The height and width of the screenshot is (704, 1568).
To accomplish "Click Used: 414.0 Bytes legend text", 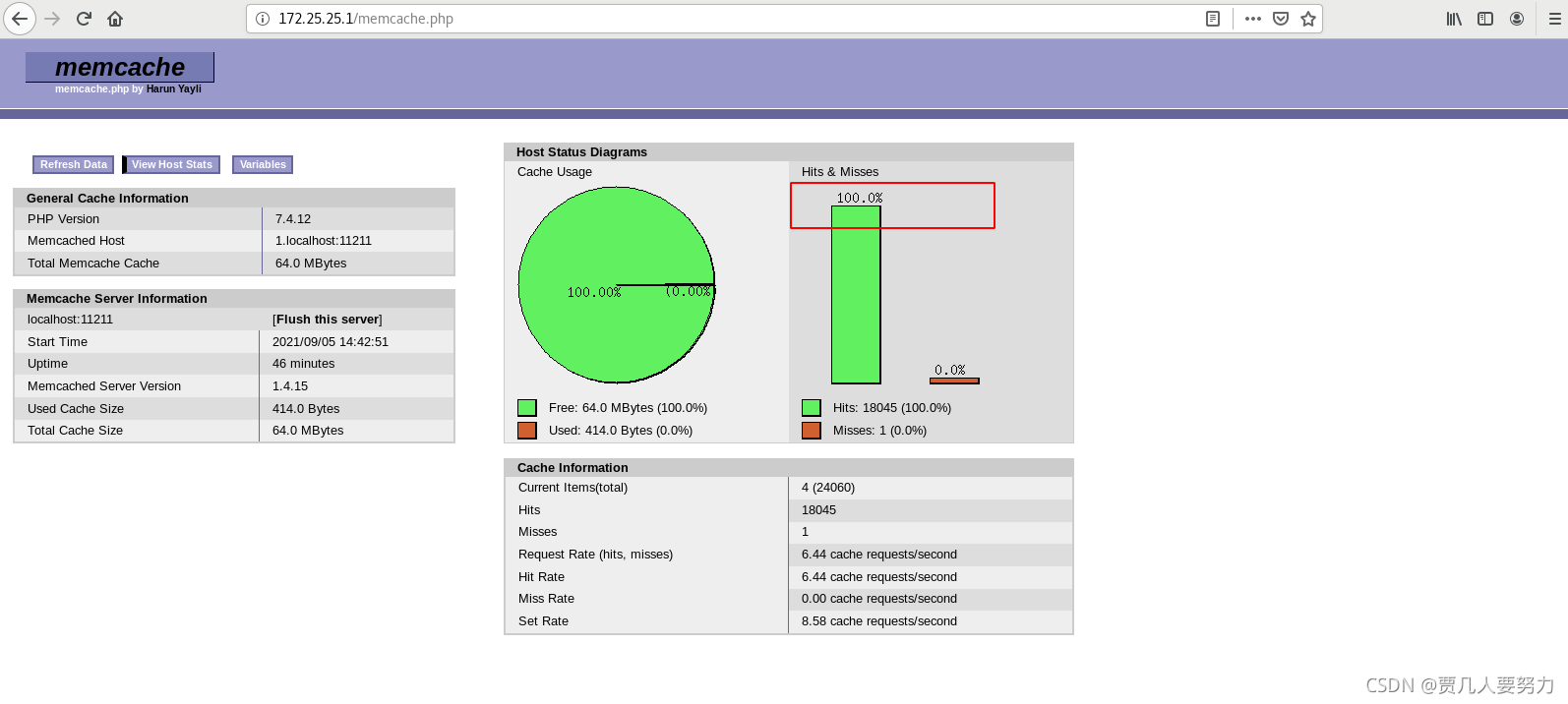I will (x=621, y=431).
